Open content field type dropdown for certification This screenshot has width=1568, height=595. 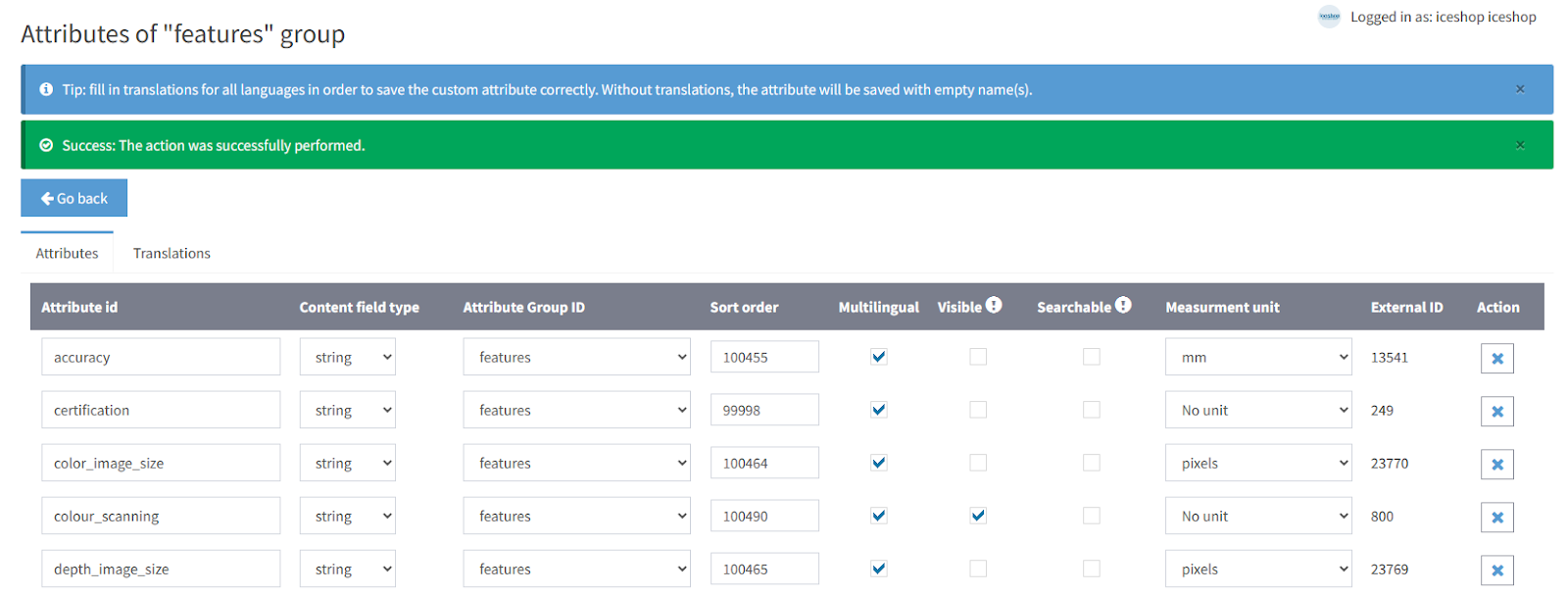347,410
